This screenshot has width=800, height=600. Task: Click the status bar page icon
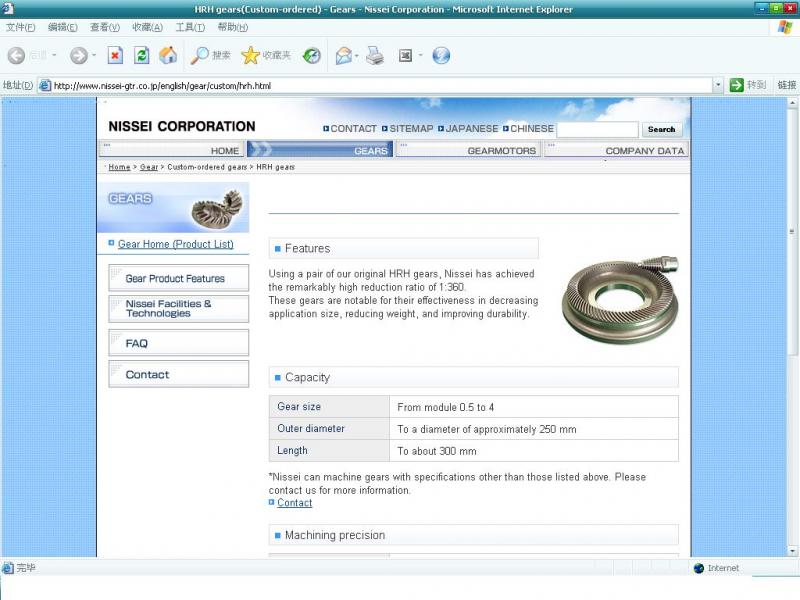(x=7, y=567)
